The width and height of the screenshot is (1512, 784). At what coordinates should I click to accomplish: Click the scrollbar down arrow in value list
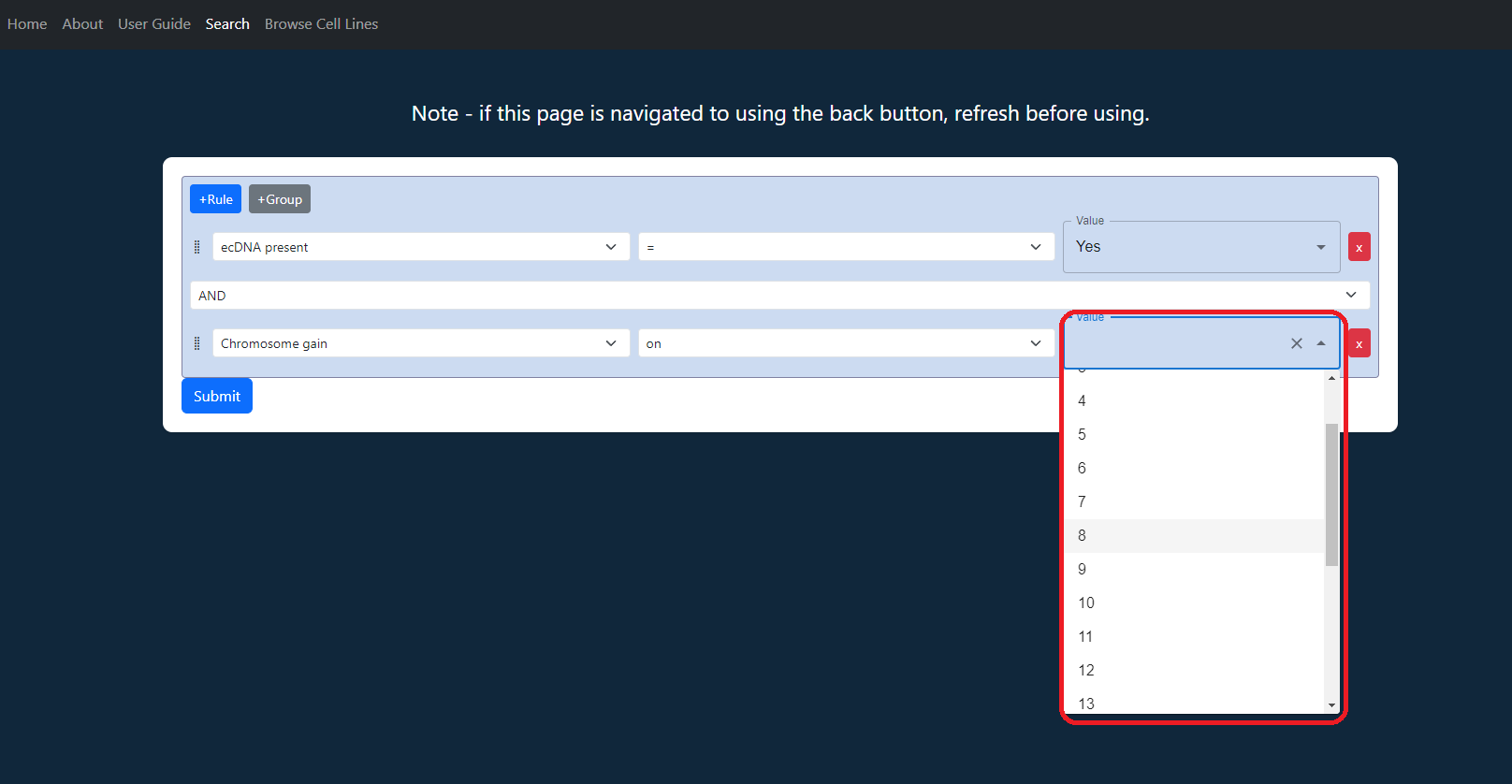[1331, 705]
